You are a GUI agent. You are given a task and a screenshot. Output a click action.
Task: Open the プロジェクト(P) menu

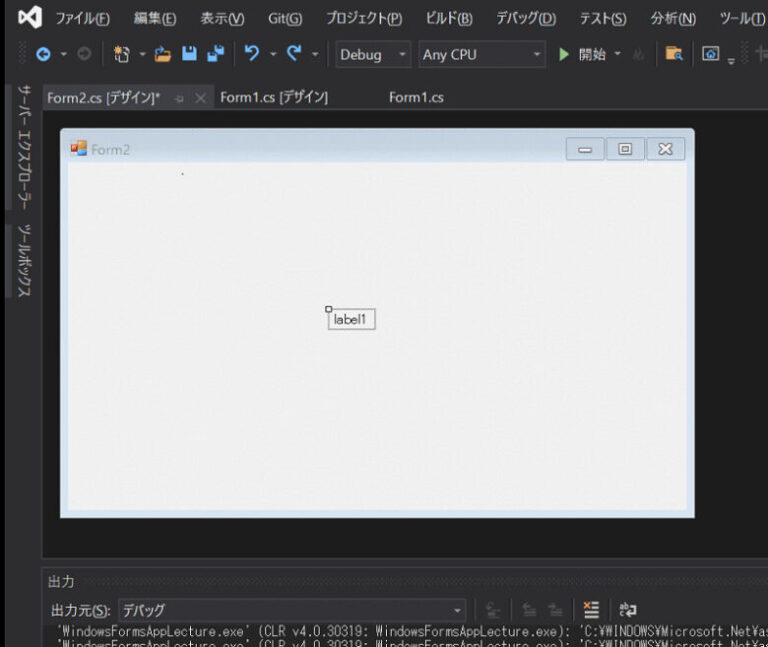(364, 19)
